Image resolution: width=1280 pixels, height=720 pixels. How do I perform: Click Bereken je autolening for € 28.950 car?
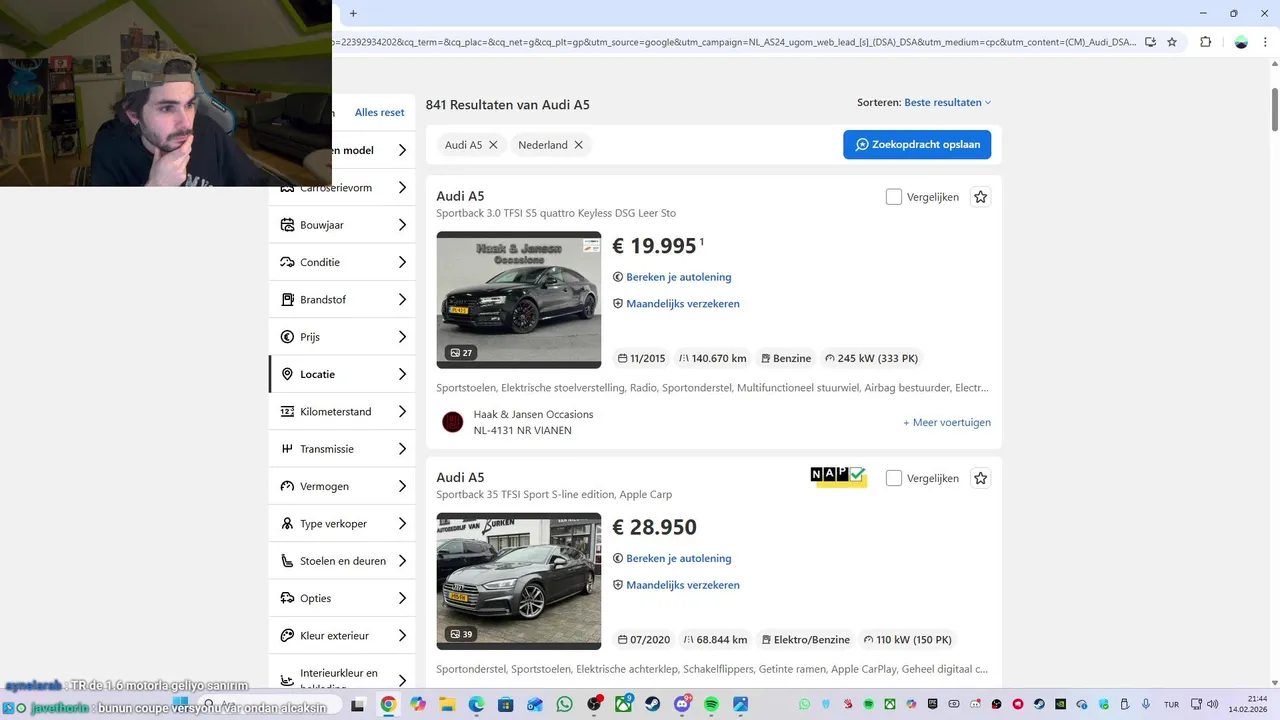(x=672, y=558)
